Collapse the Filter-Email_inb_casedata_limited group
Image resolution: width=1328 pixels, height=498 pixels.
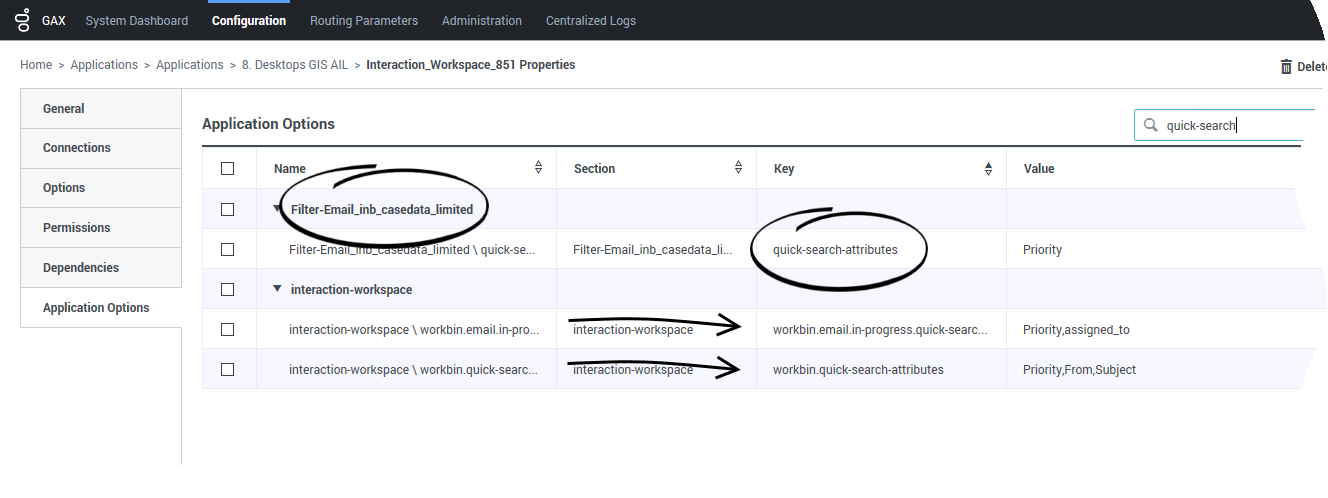(277, 209)
